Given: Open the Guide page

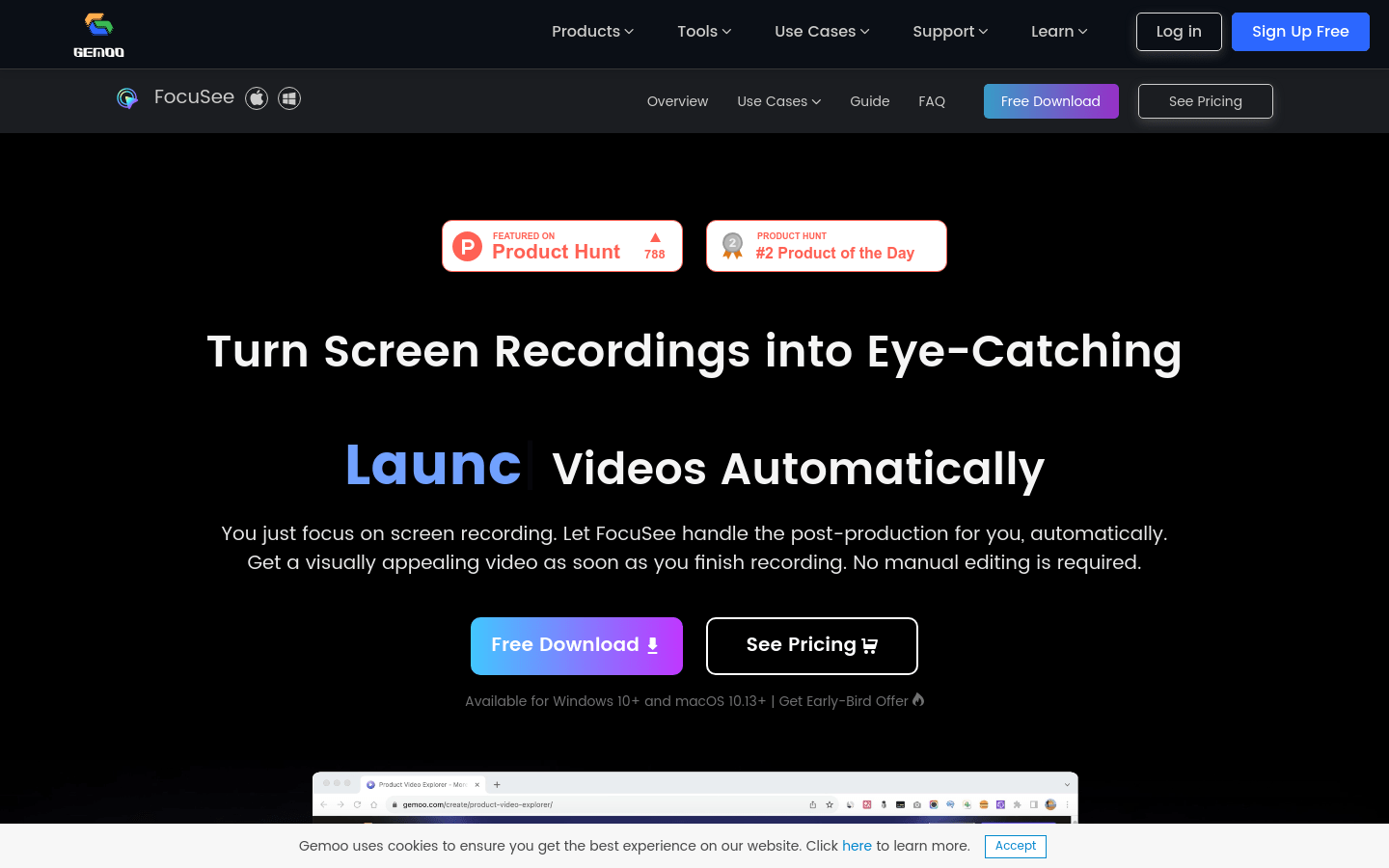Looking at the screenshot, I should click(870, 101).
